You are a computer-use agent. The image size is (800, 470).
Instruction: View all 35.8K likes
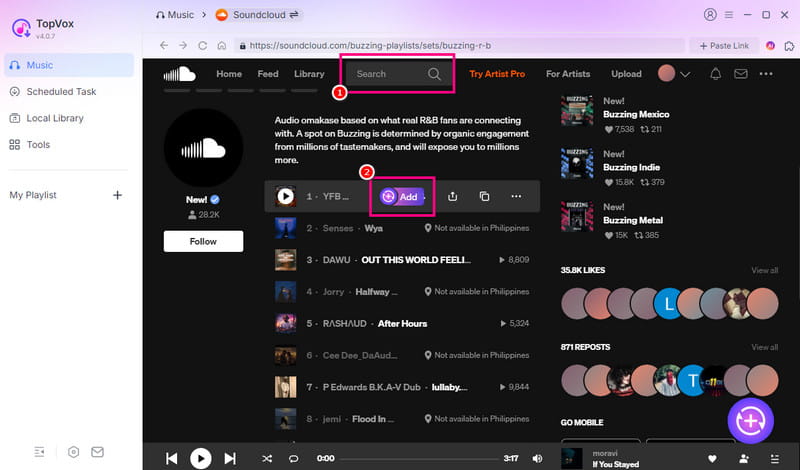click(764, 270)
